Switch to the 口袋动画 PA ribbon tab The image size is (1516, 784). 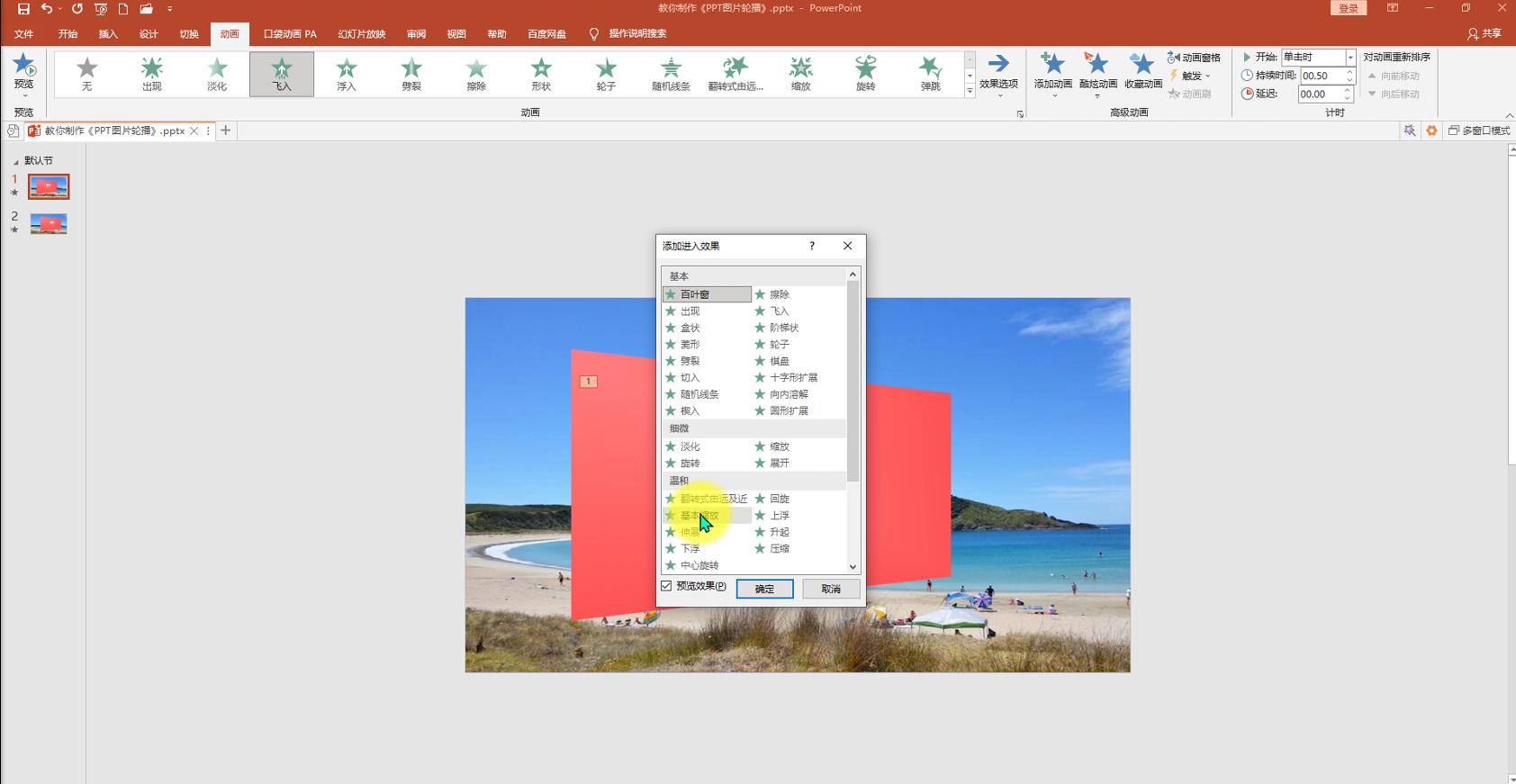[290, 34]
